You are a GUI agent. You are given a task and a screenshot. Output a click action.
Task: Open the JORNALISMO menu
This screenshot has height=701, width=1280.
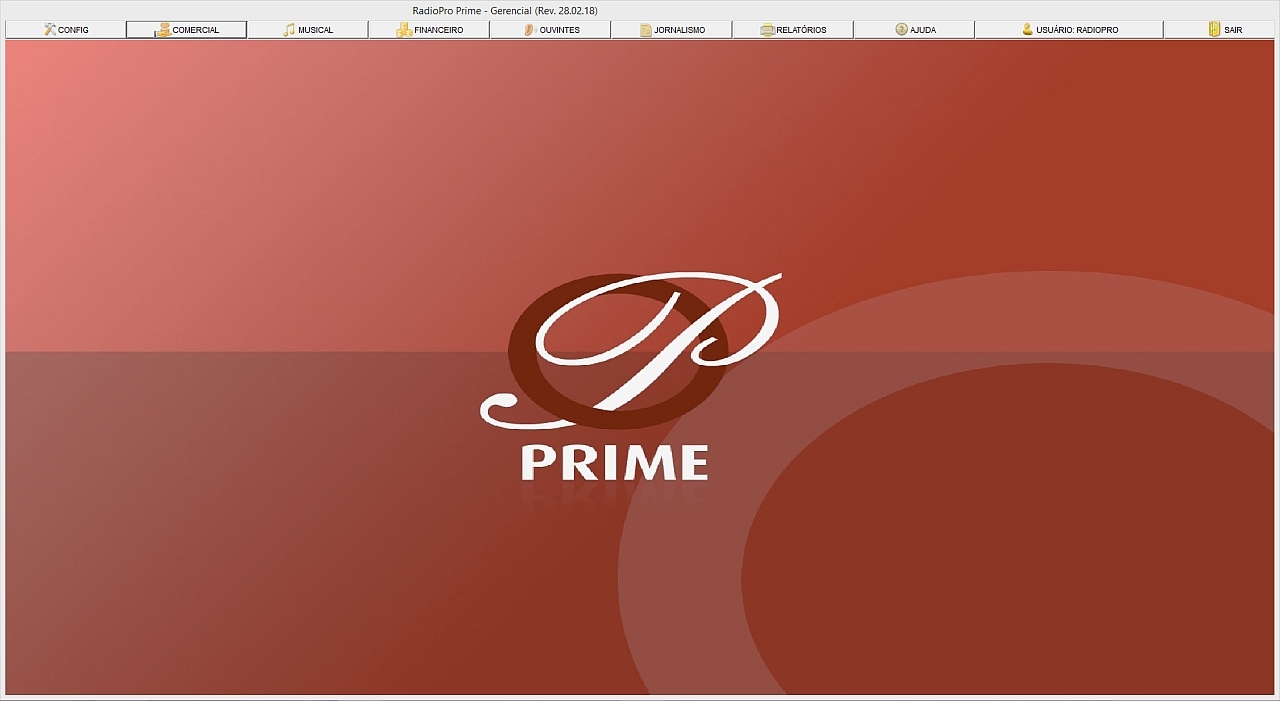click(672, 30)
